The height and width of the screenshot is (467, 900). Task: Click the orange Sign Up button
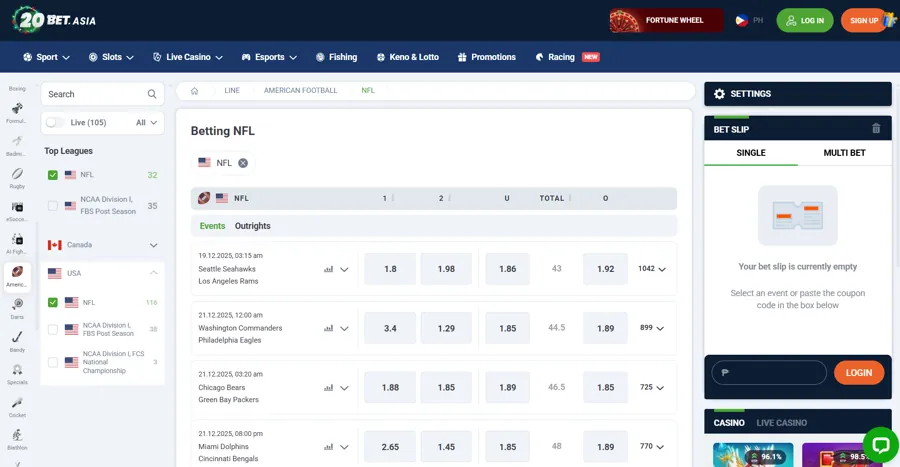[864, 20]
